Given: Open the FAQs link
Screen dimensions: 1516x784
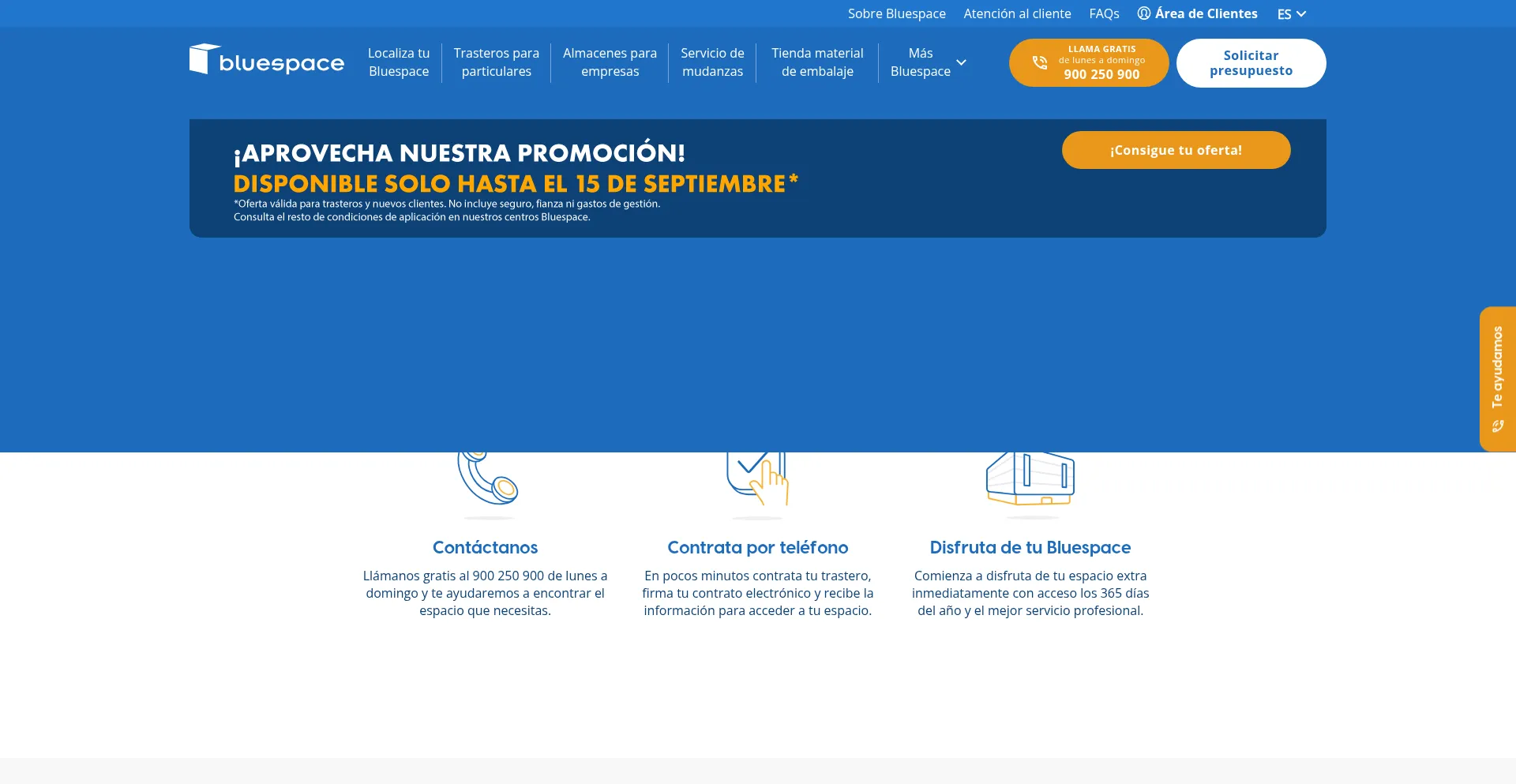Looking at the screenshot, I should 1104,13.
